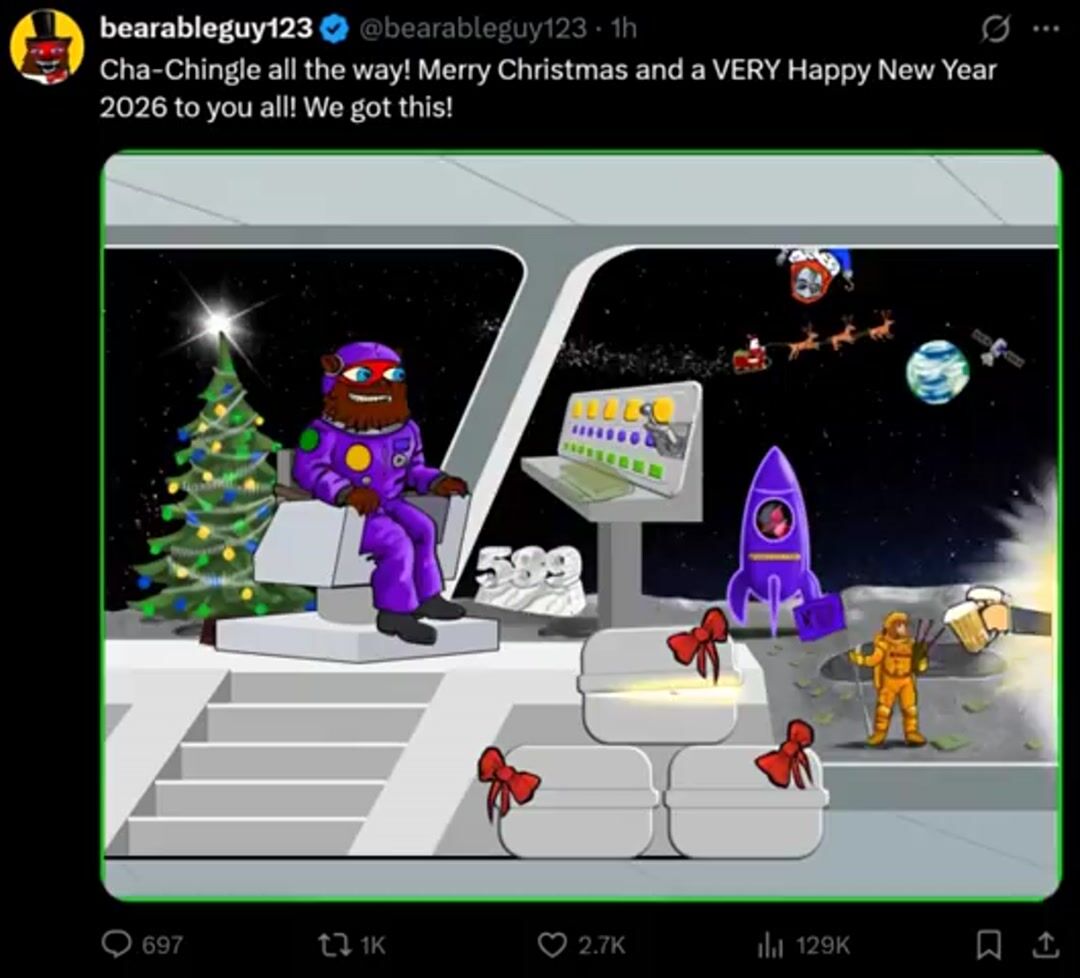1080x978 pixels.
Task: Click the Grok slashed-circle icon
Action: (996, 30)
